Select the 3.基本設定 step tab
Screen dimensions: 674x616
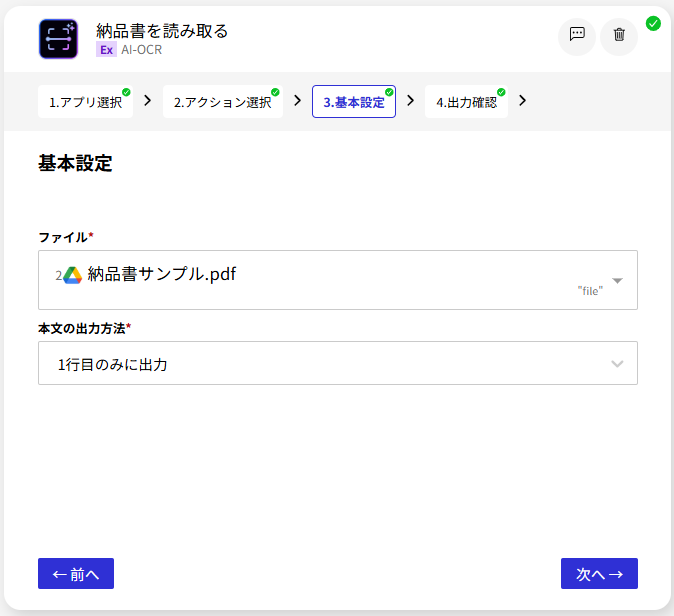(354, 102)
